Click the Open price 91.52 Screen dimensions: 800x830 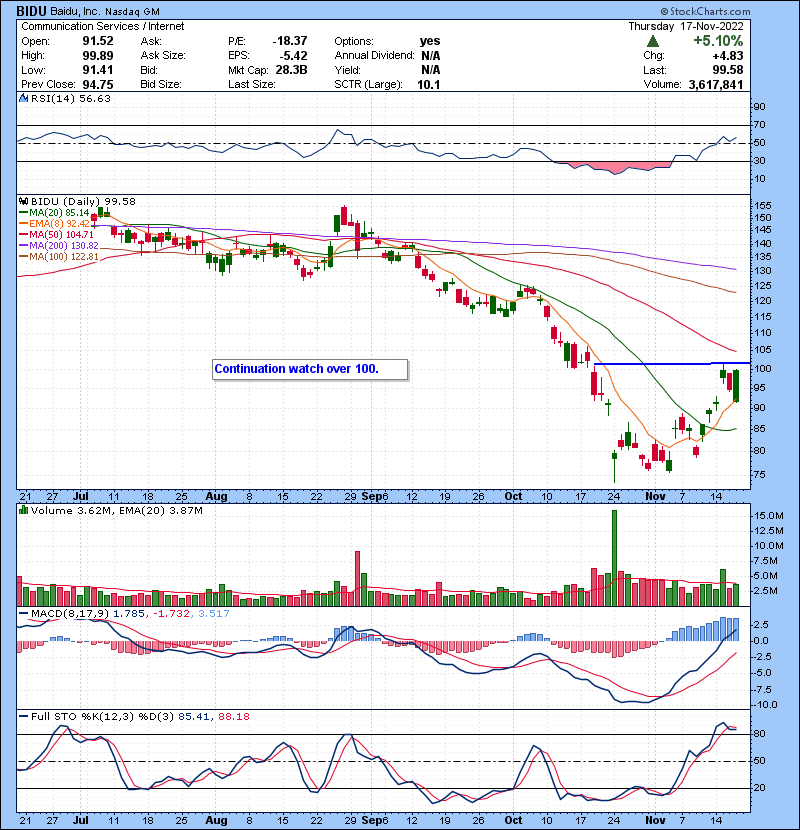97,41
